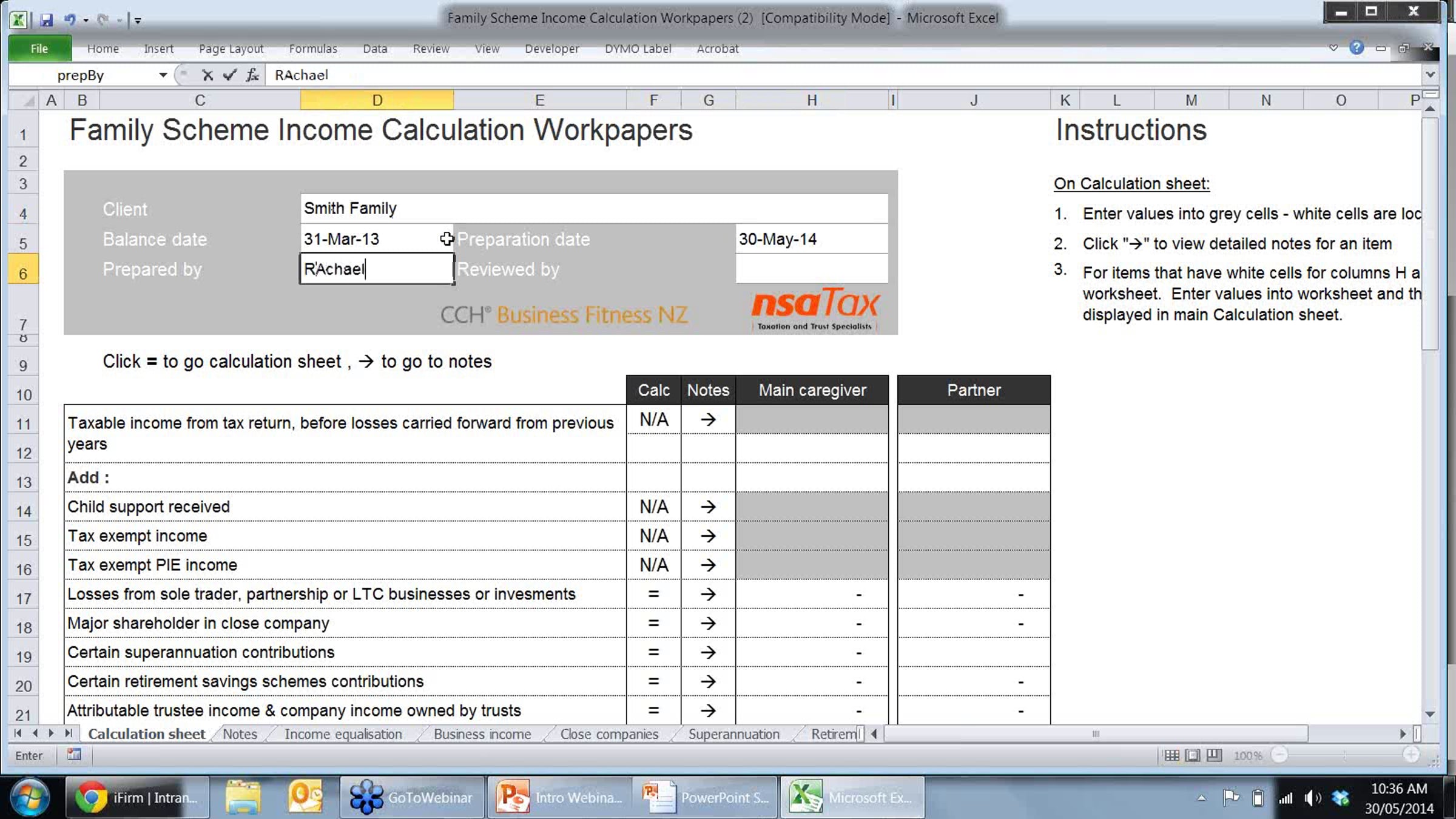The height and width of the screenshot is (819, 1456).
Task: Click the Save icon in quick access toolbar
Action: click(47, 20)
